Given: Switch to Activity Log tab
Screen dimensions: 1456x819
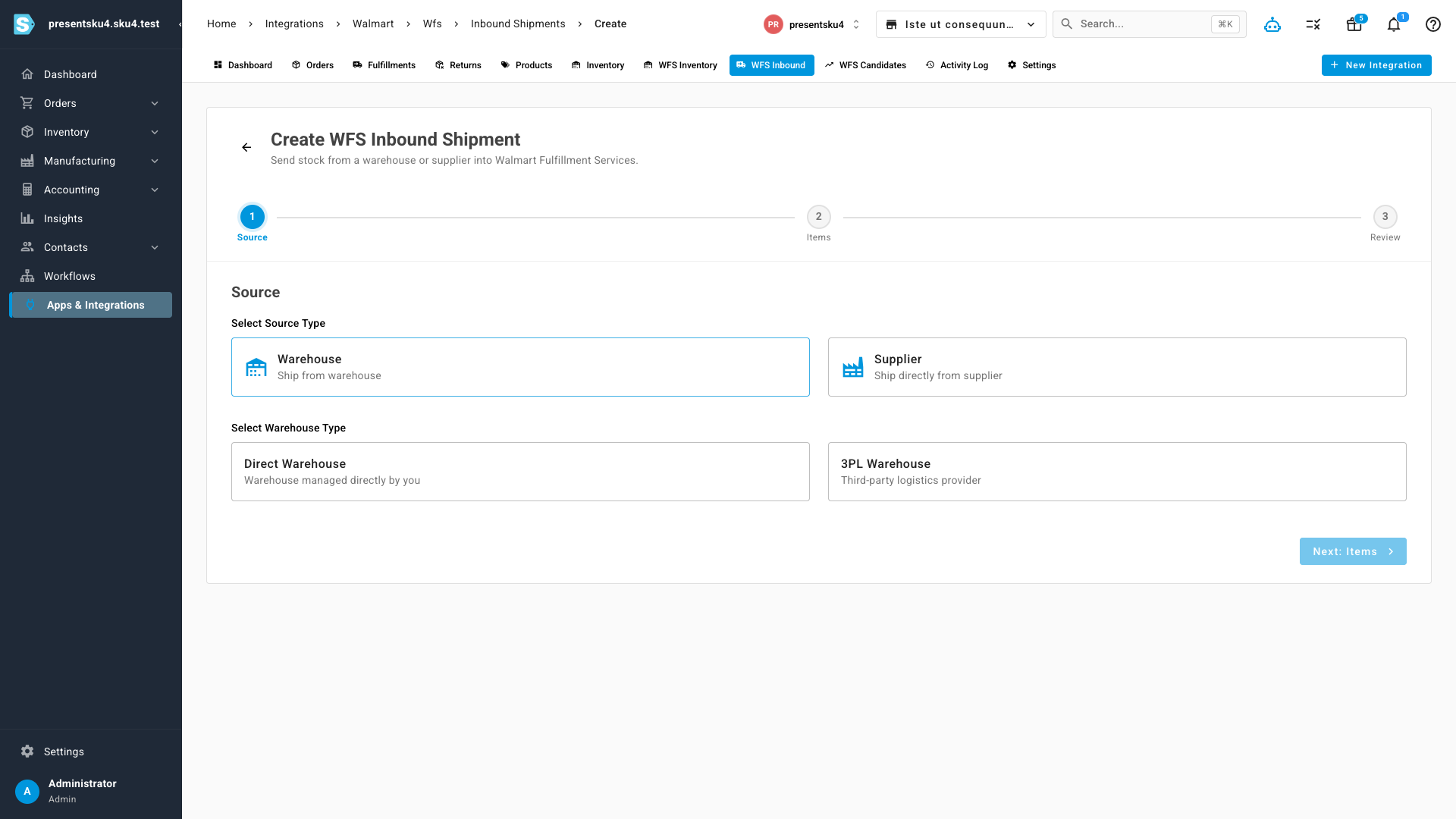Looking at the screenshot, I should [x=956, y=65].
